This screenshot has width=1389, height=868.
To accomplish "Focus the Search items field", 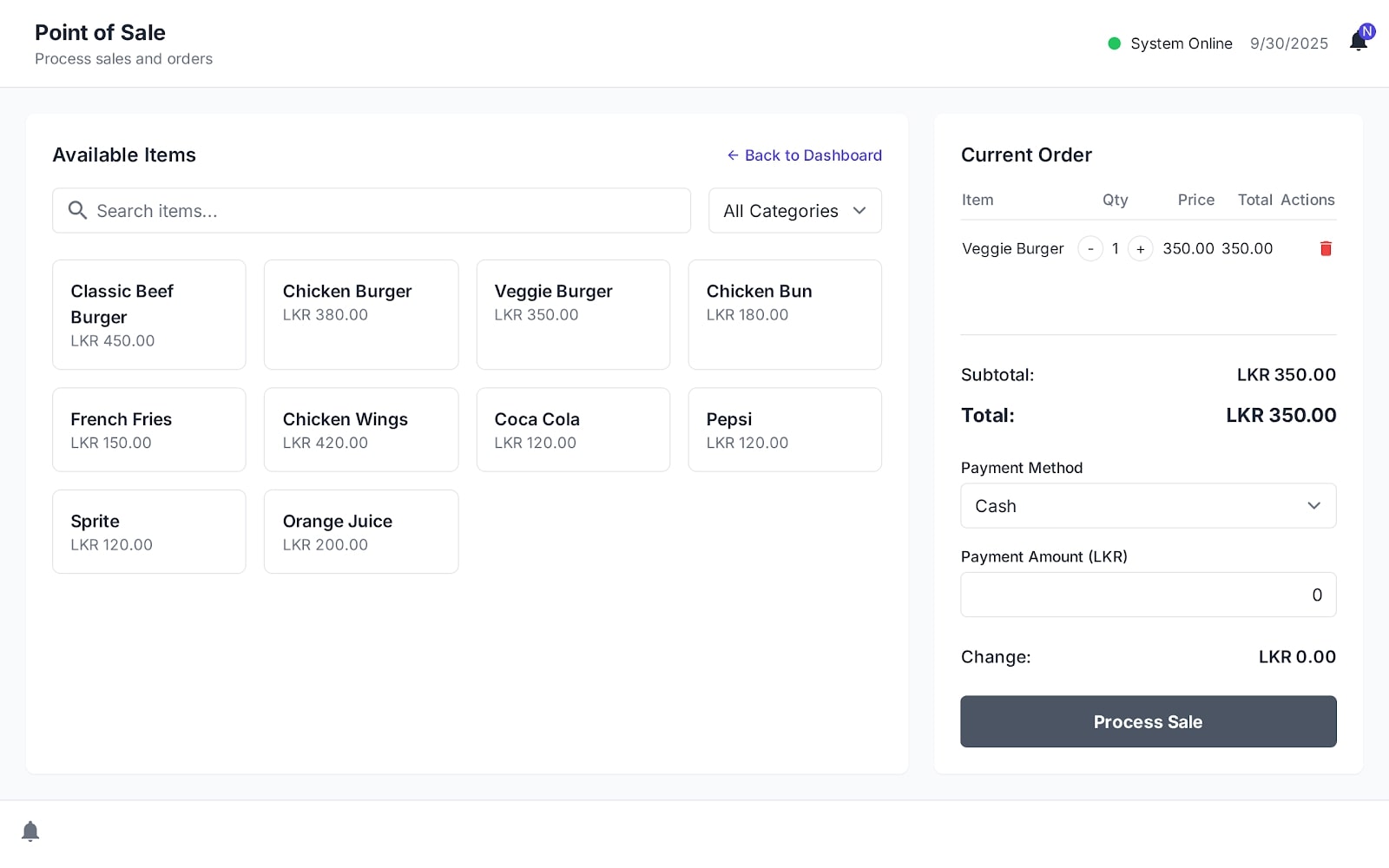I will 382,211.
